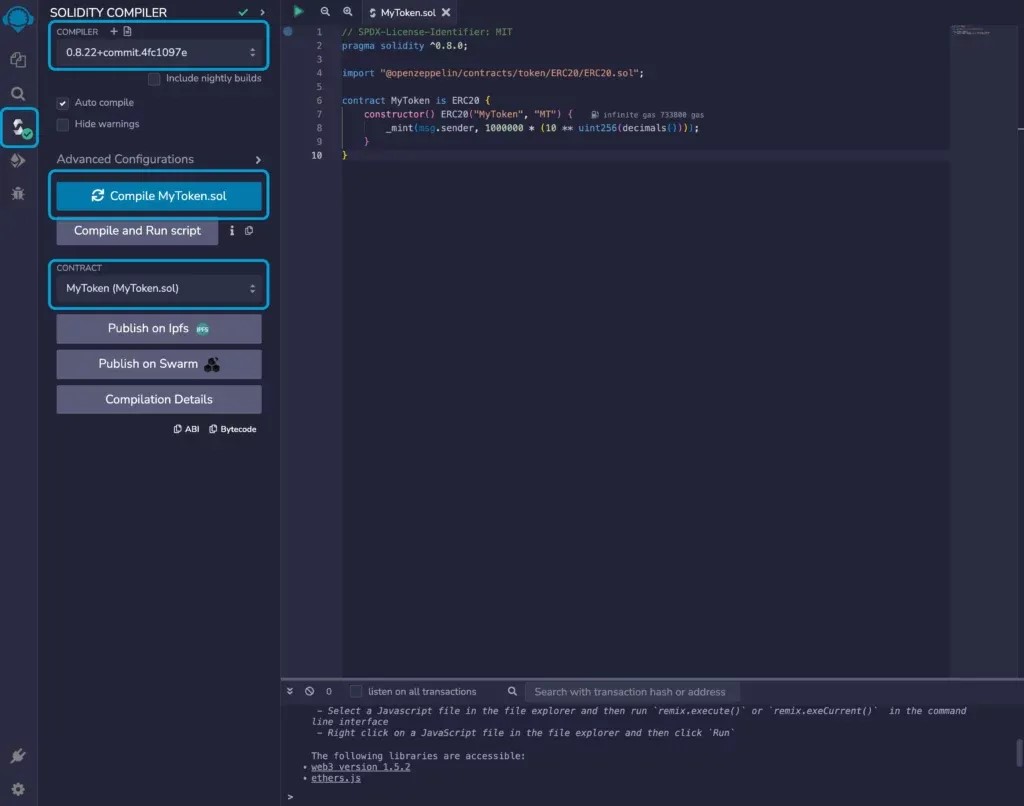Clear the terminal console icon
The height and width of the screenshot is (806, 1024).
(310, 691)
